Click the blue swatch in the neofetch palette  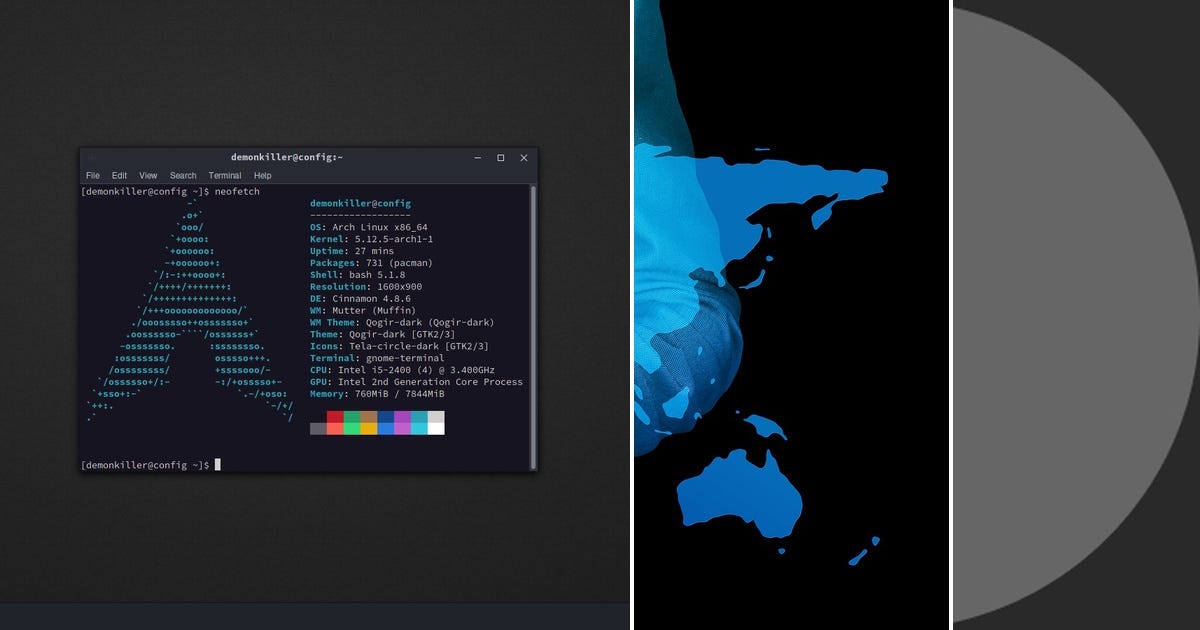(385, 424)
